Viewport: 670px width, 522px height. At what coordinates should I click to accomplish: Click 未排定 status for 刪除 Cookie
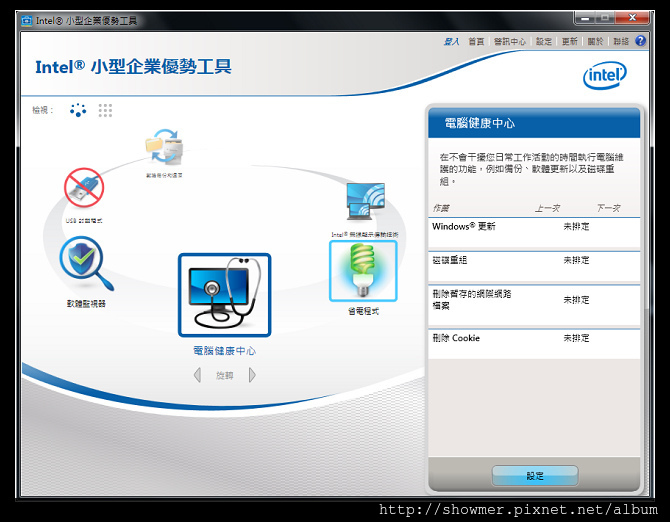tap(576, 338)
